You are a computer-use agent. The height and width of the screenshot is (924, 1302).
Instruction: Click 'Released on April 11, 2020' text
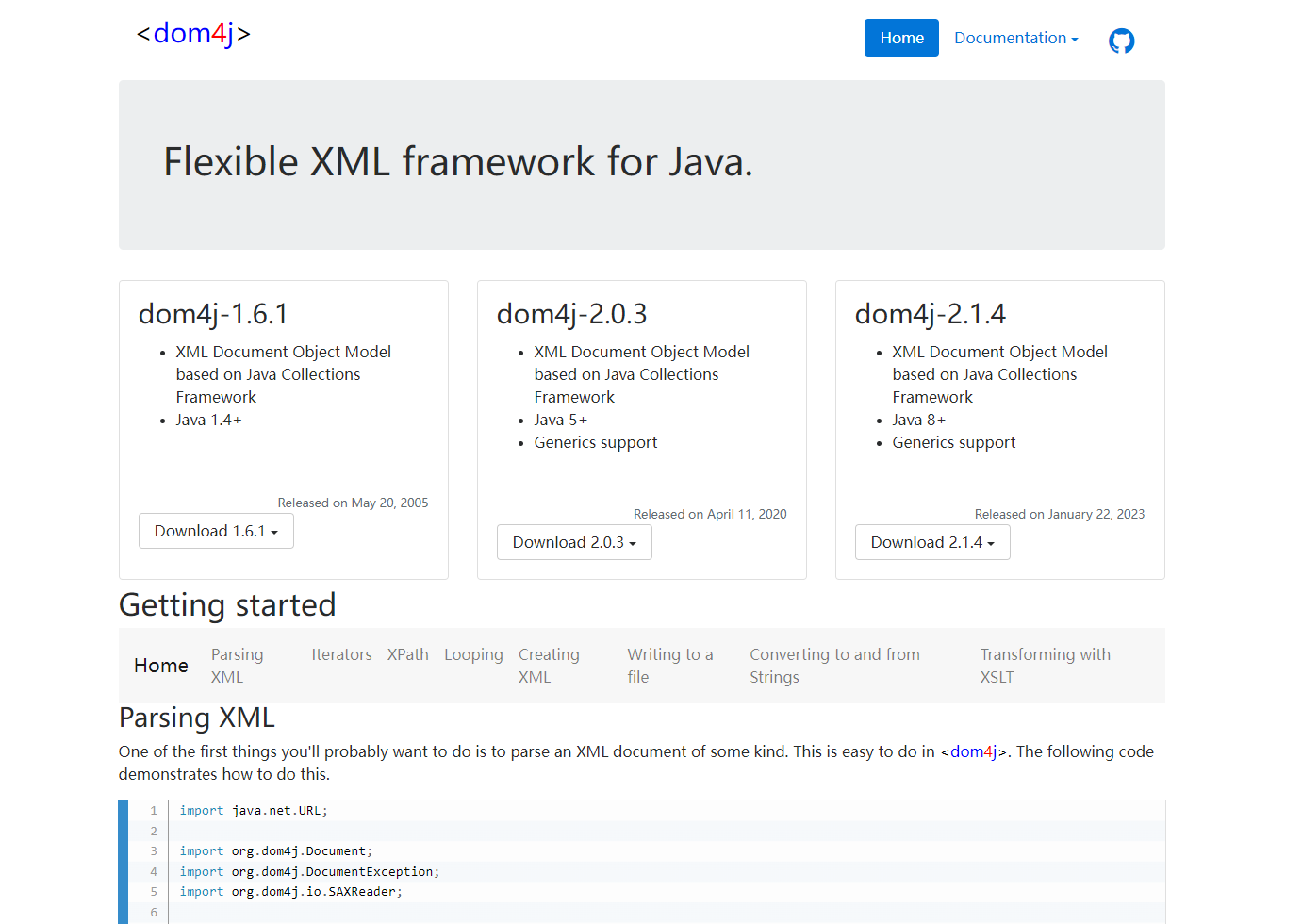click(x=710, y=514)
